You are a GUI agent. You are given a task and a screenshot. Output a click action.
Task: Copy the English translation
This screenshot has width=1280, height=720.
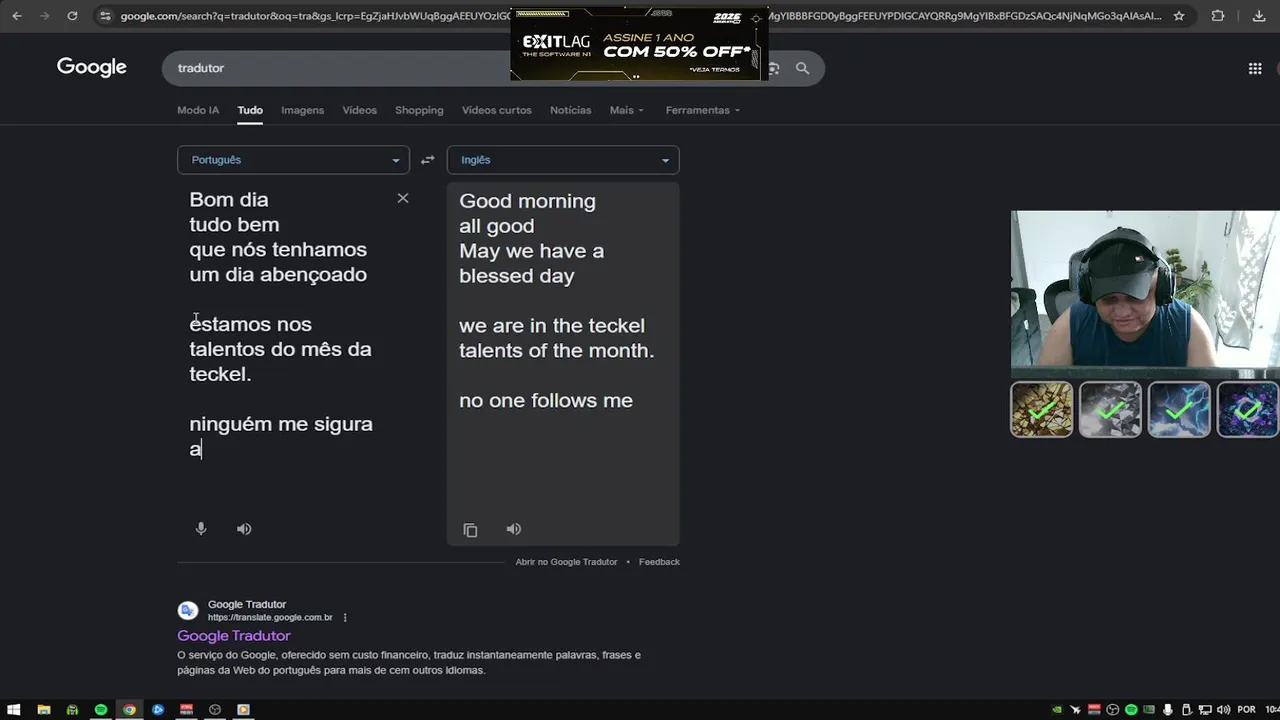point(471,530)
